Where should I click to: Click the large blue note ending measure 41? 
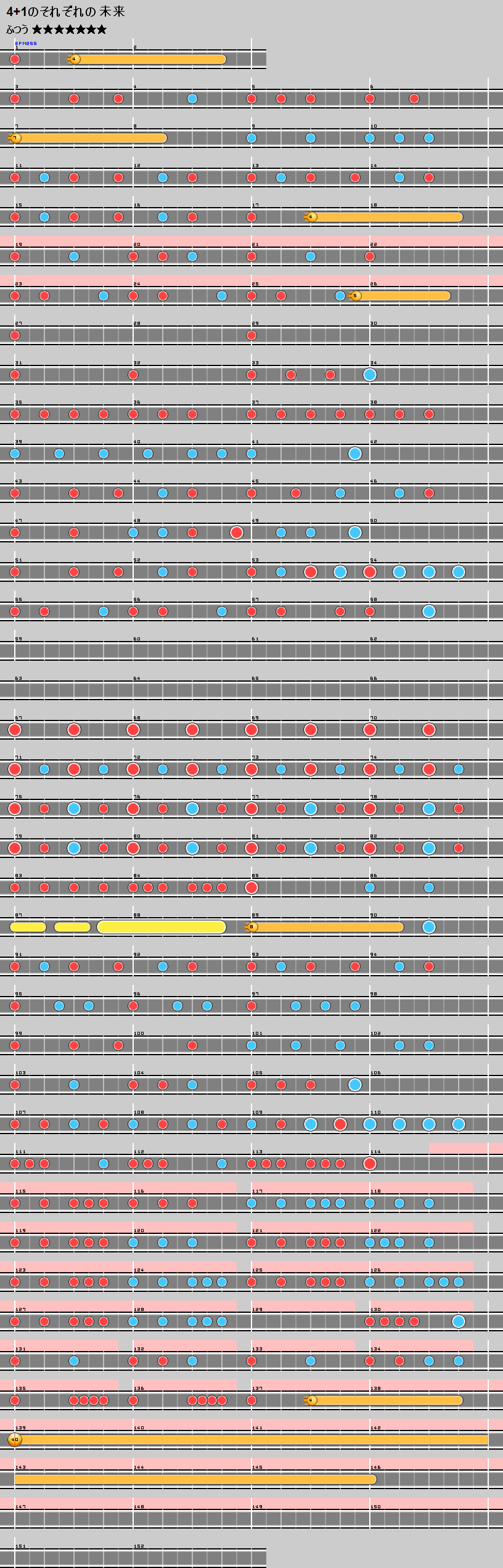(x=355, y=454)
